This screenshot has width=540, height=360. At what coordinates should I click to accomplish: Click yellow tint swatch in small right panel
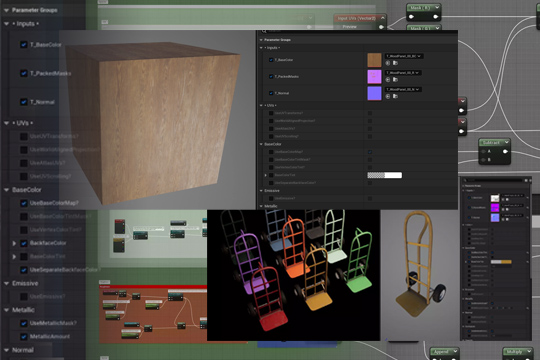(x=501, y=262)
